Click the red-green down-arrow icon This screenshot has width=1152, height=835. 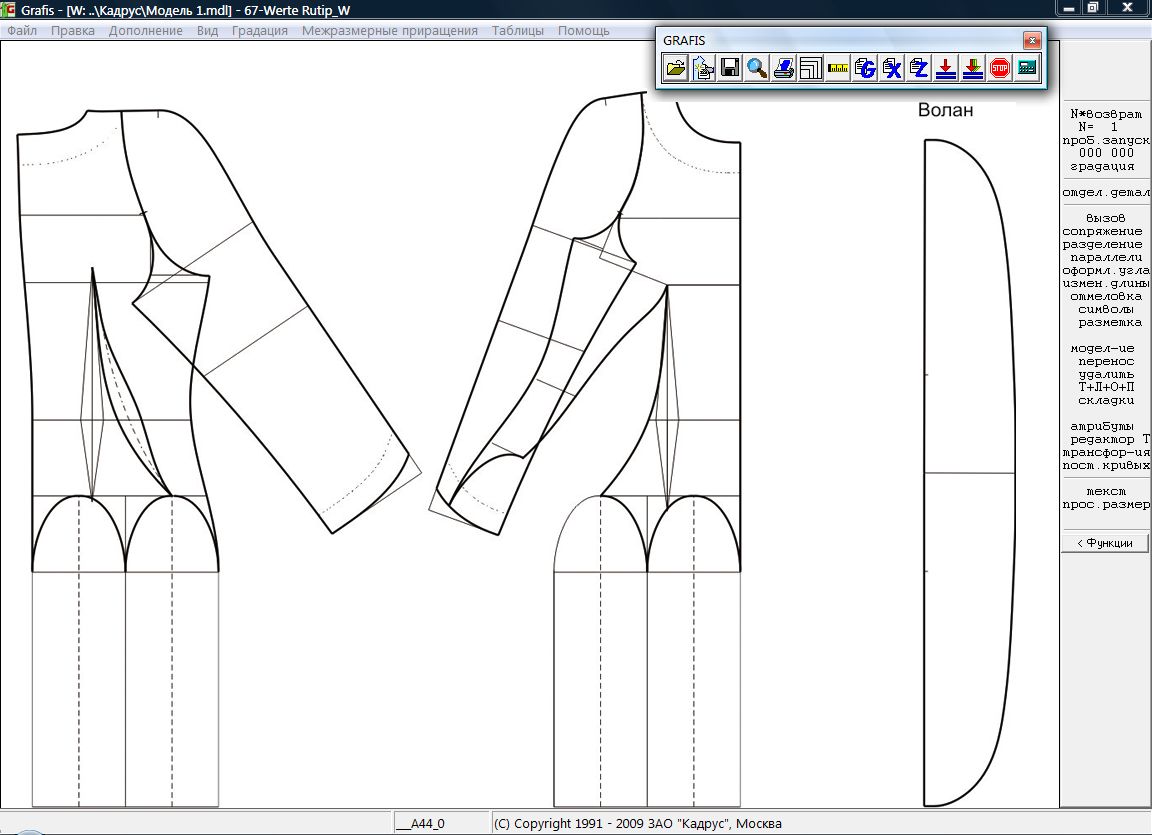tap(973, 68)
